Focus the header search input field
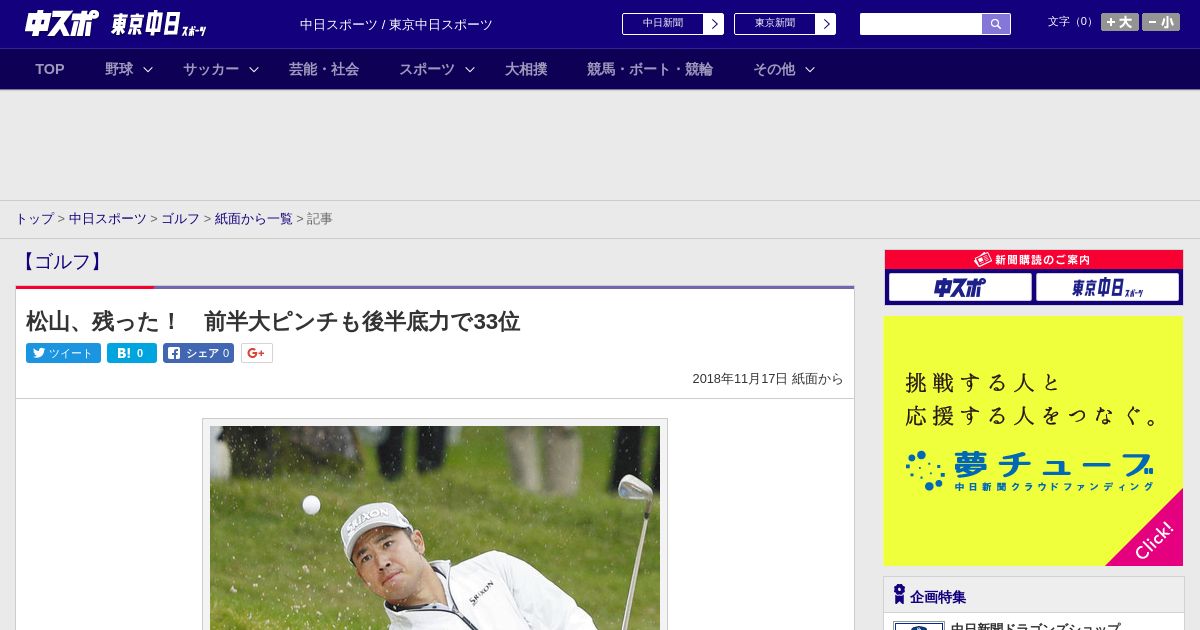The width and height of the screenshot is (1200, 630). (921, 24)
